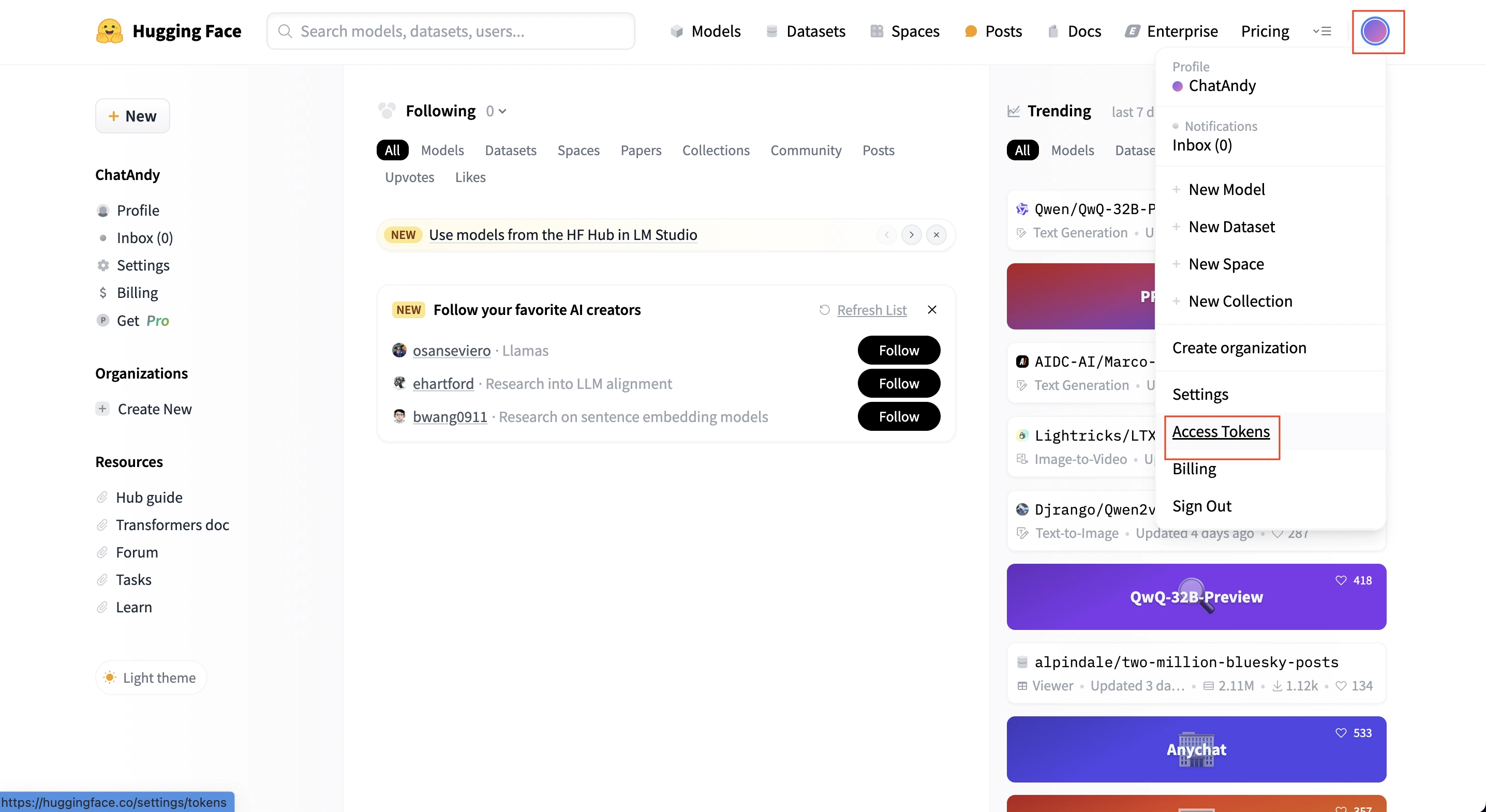Switch to Datasets tab in Following feed
This screenshot has height=812, width=1486.
coord(511,151)
